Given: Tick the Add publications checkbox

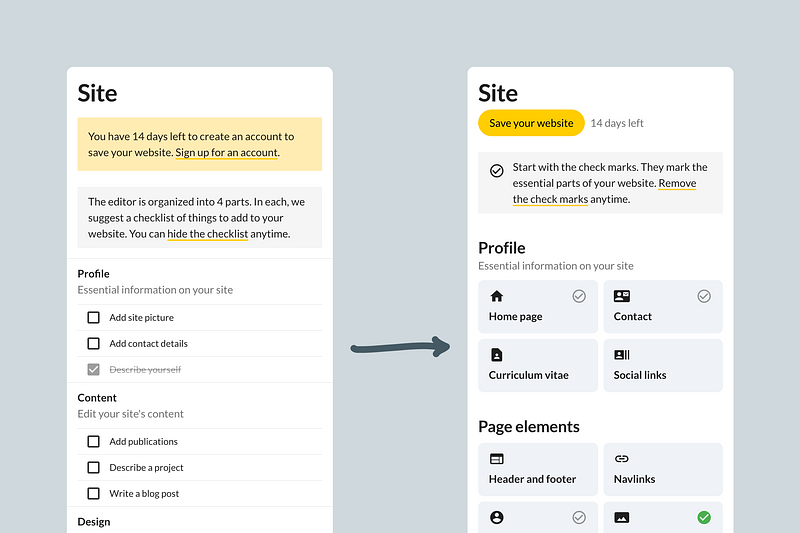Looking at the screenshot, I should coord(93,441).
